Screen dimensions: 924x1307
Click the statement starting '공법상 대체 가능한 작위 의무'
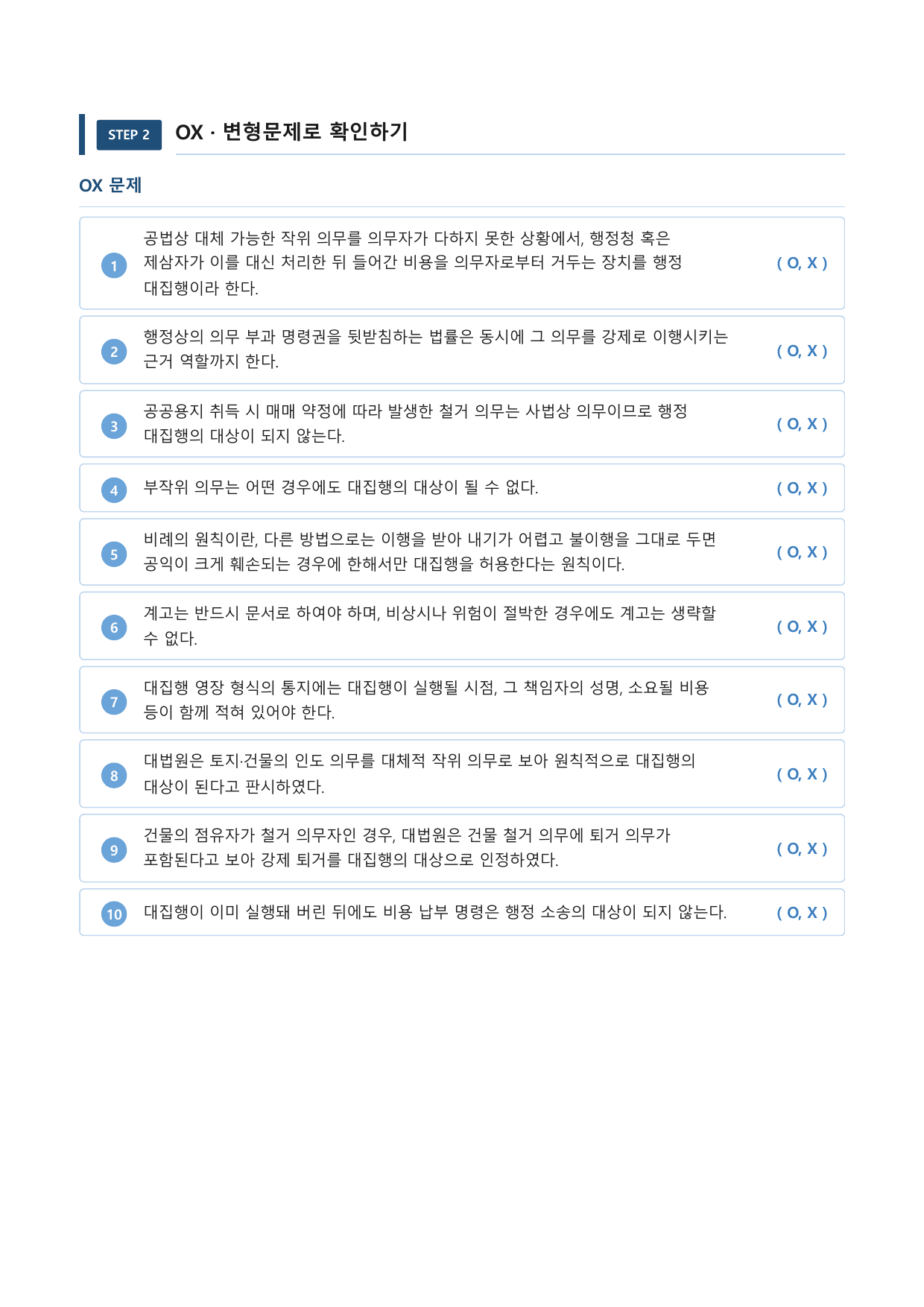(x=413, y=263)
